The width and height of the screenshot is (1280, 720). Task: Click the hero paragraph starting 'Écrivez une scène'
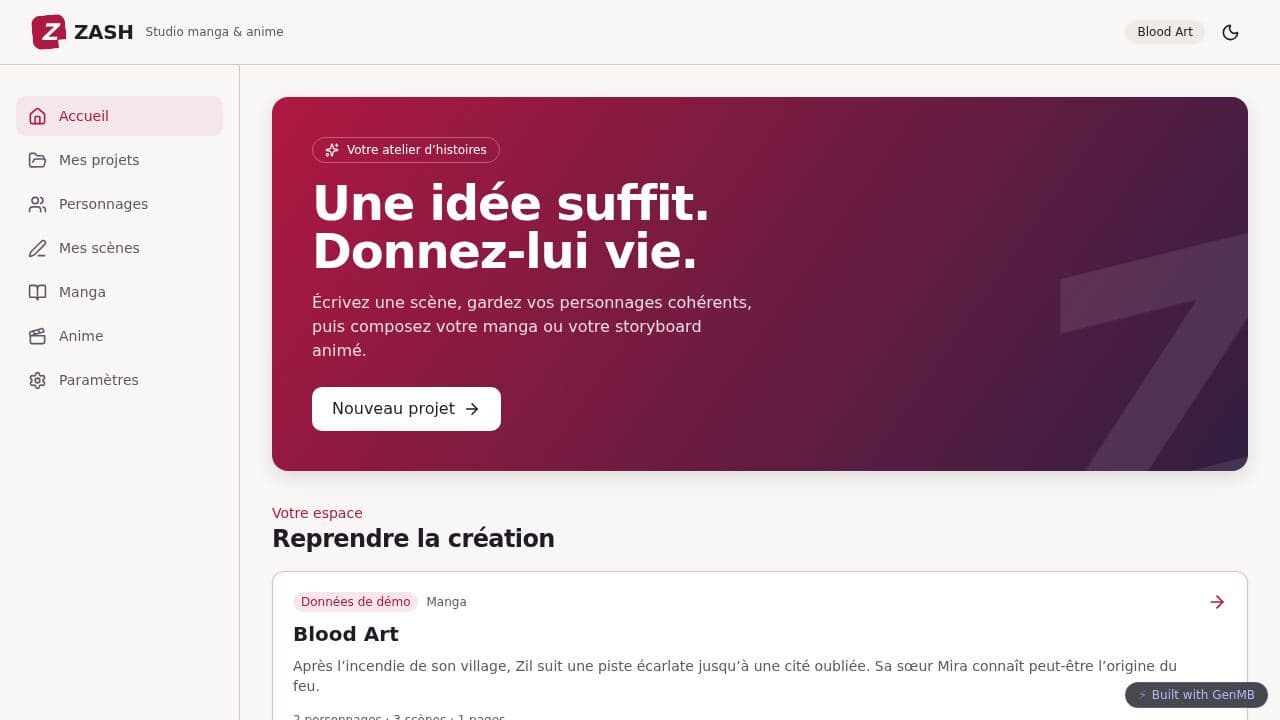[532, 327]
